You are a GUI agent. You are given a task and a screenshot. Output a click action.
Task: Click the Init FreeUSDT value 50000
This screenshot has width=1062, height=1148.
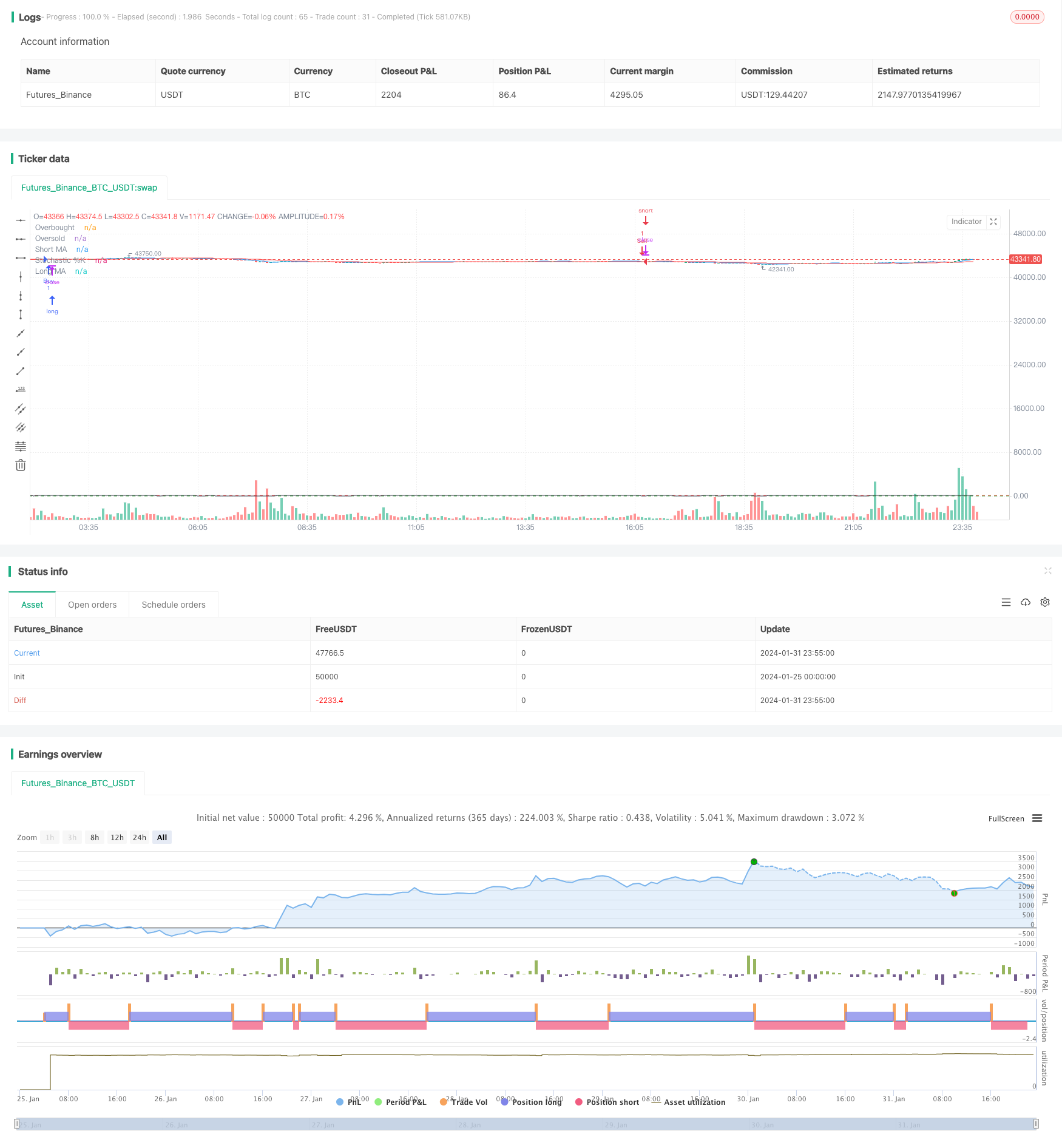(326, 676)
